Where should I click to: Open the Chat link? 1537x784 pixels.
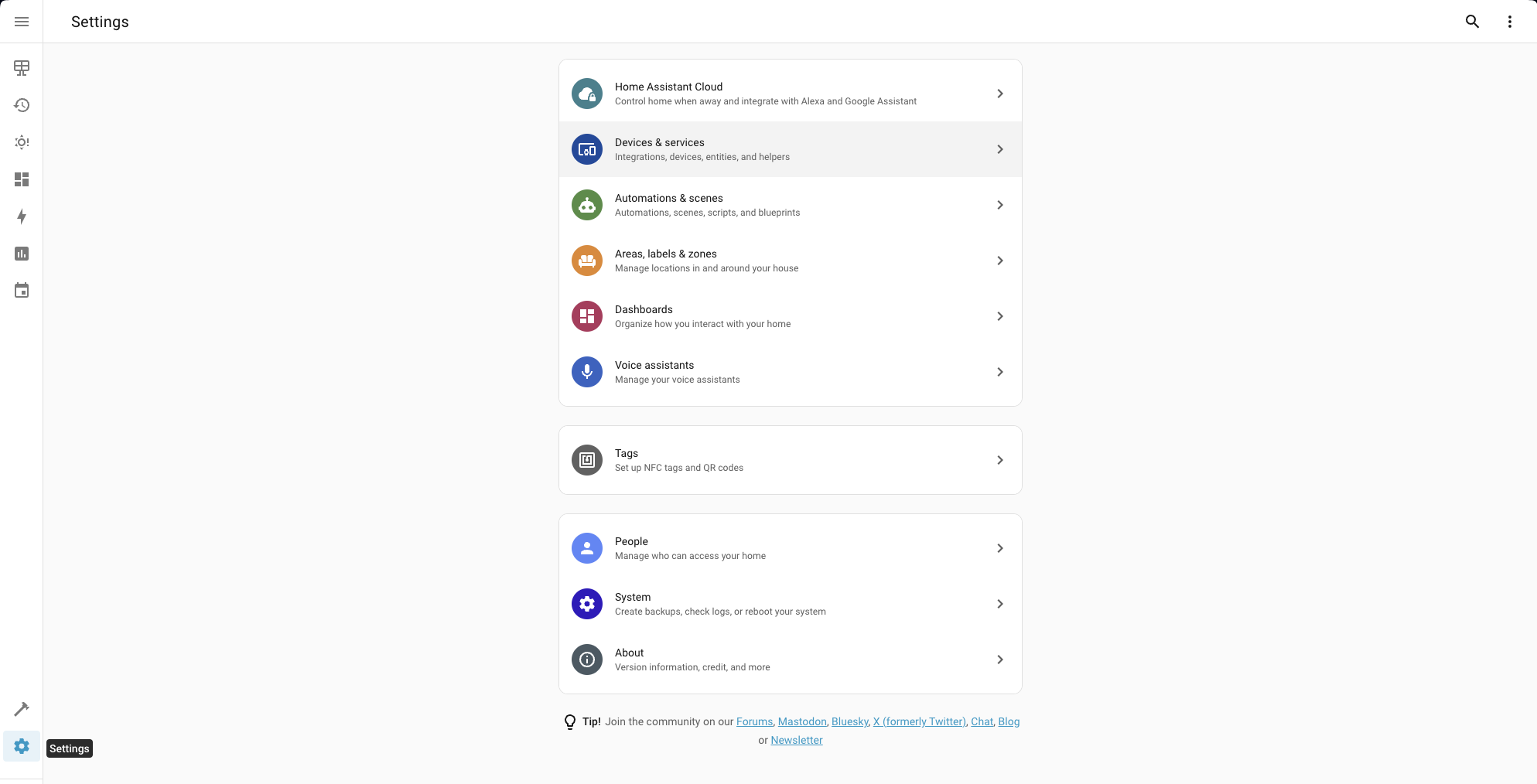coord(982,721)
